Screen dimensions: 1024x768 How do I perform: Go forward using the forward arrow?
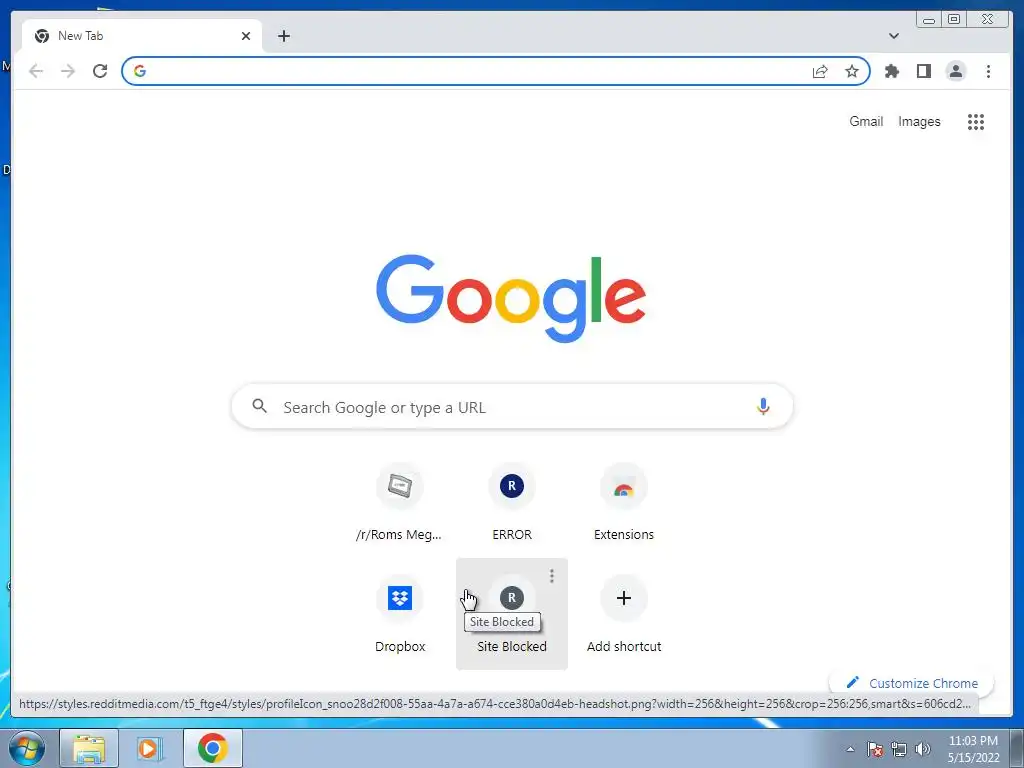point(68,71)
